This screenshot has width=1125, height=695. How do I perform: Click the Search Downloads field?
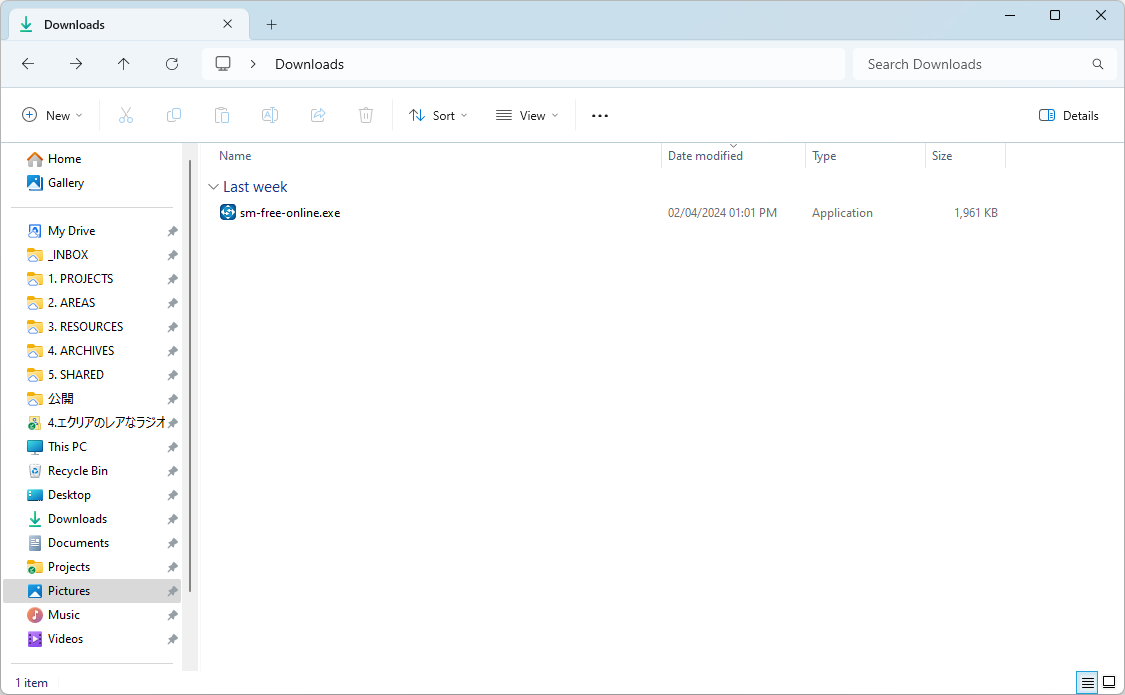point(975,64)
